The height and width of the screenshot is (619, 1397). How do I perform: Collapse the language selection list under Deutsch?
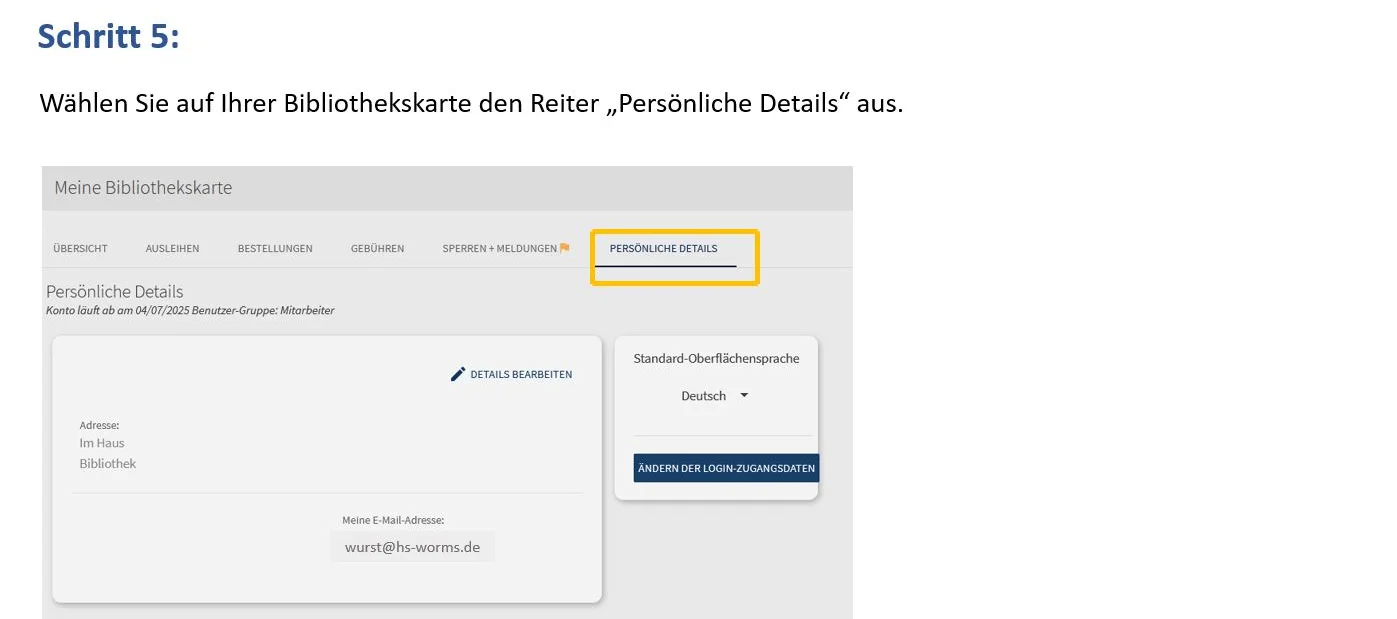[744, 395]
